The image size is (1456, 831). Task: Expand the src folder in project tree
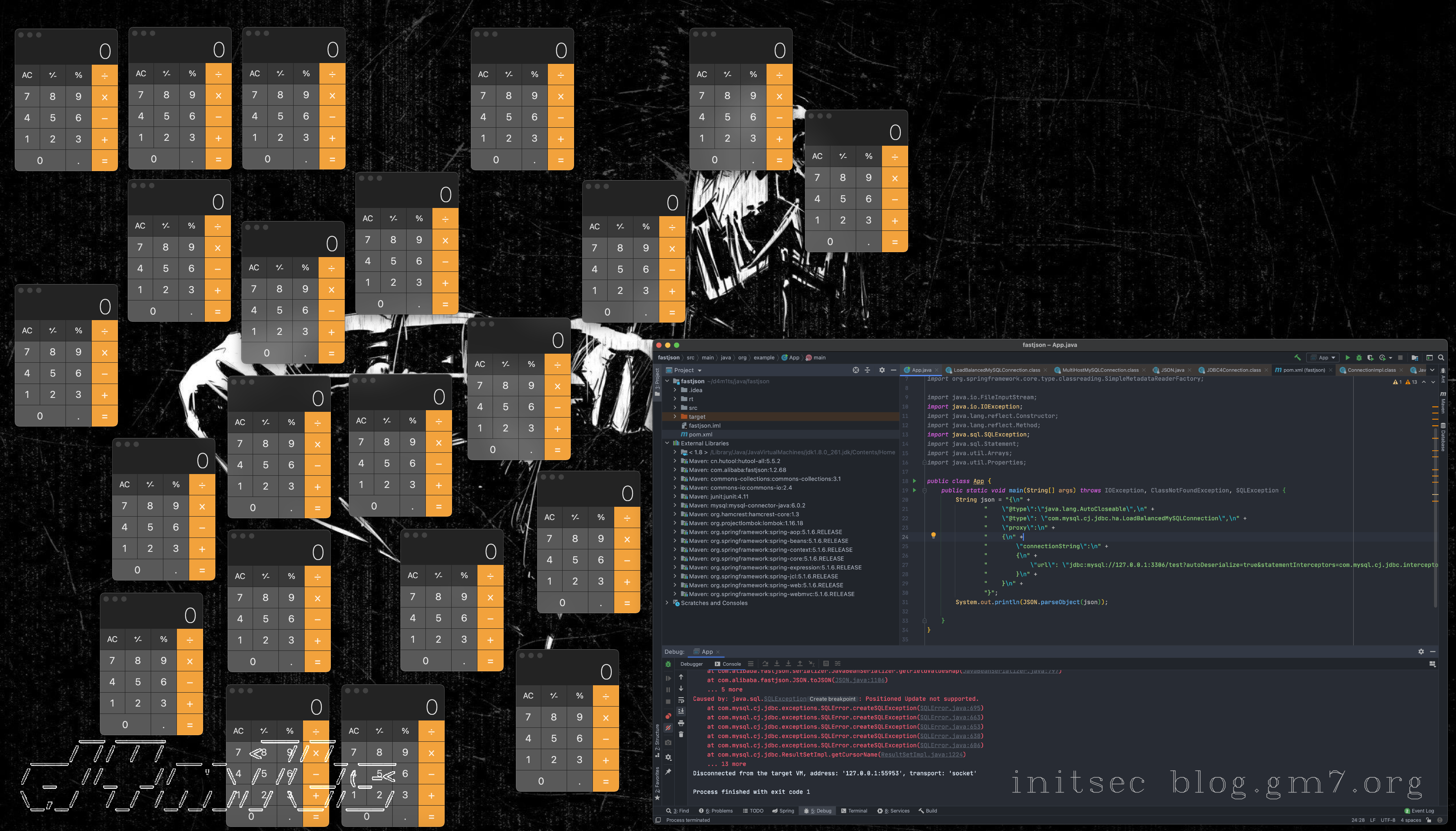[675, 408]
